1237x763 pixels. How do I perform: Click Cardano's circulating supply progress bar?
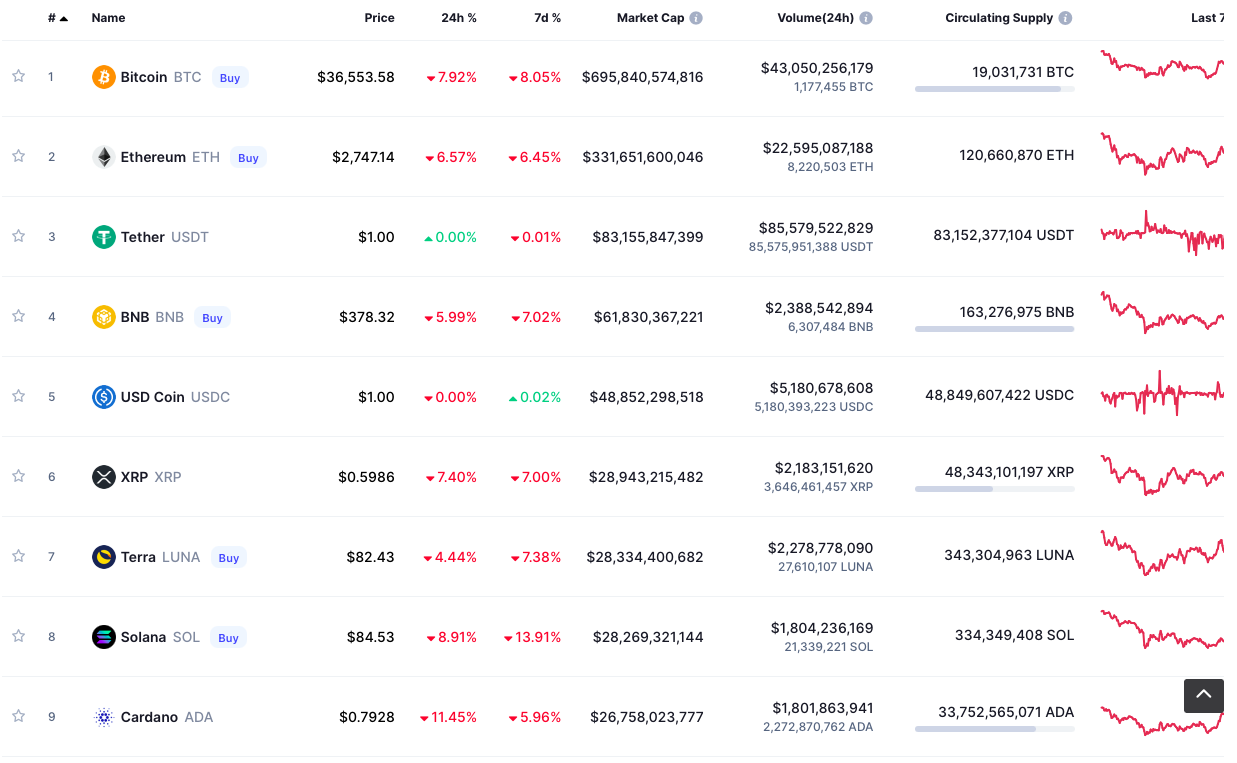994,729
